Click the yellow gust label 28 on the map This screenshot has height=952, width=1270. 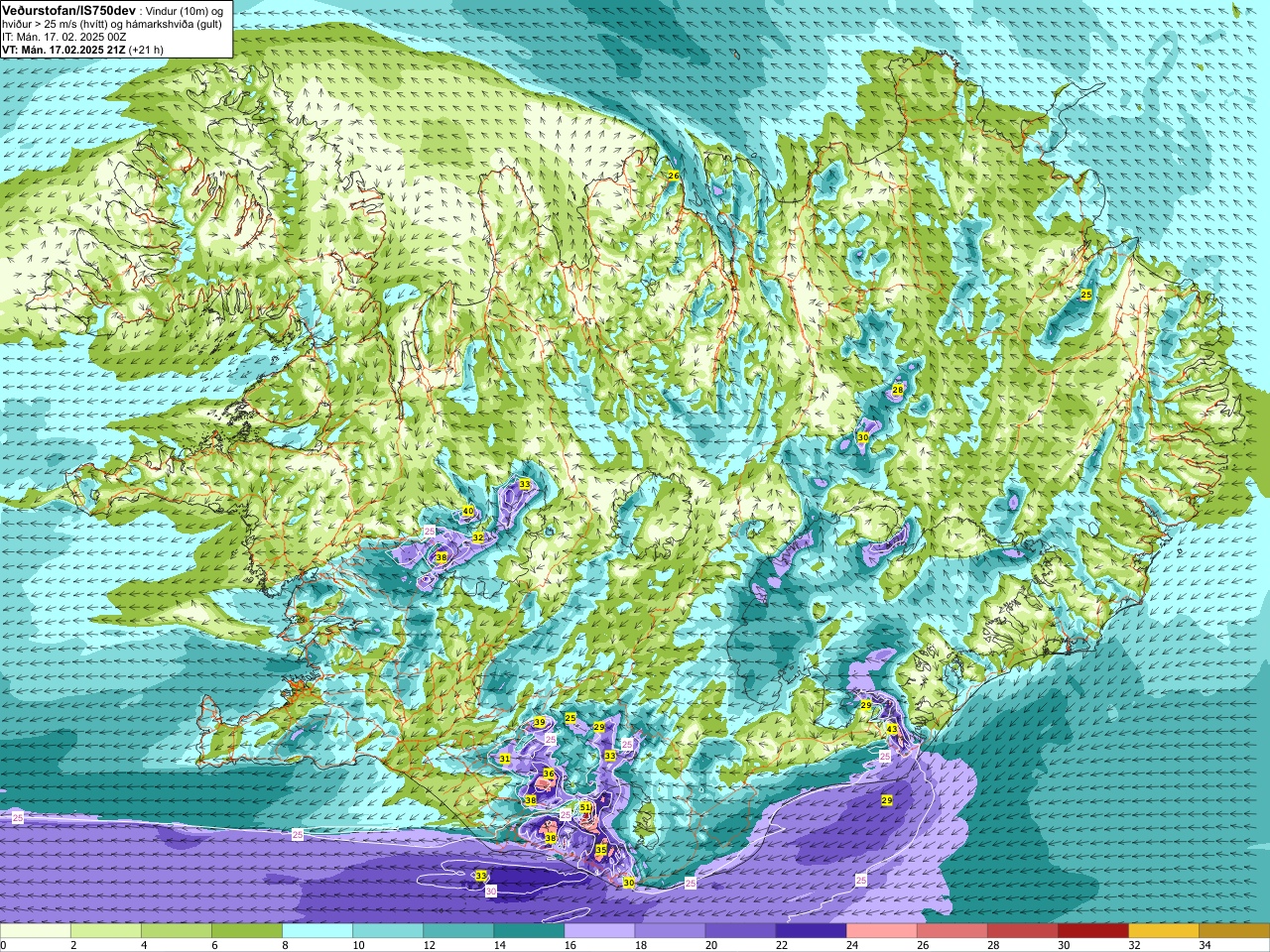click(x=898, y=391)
